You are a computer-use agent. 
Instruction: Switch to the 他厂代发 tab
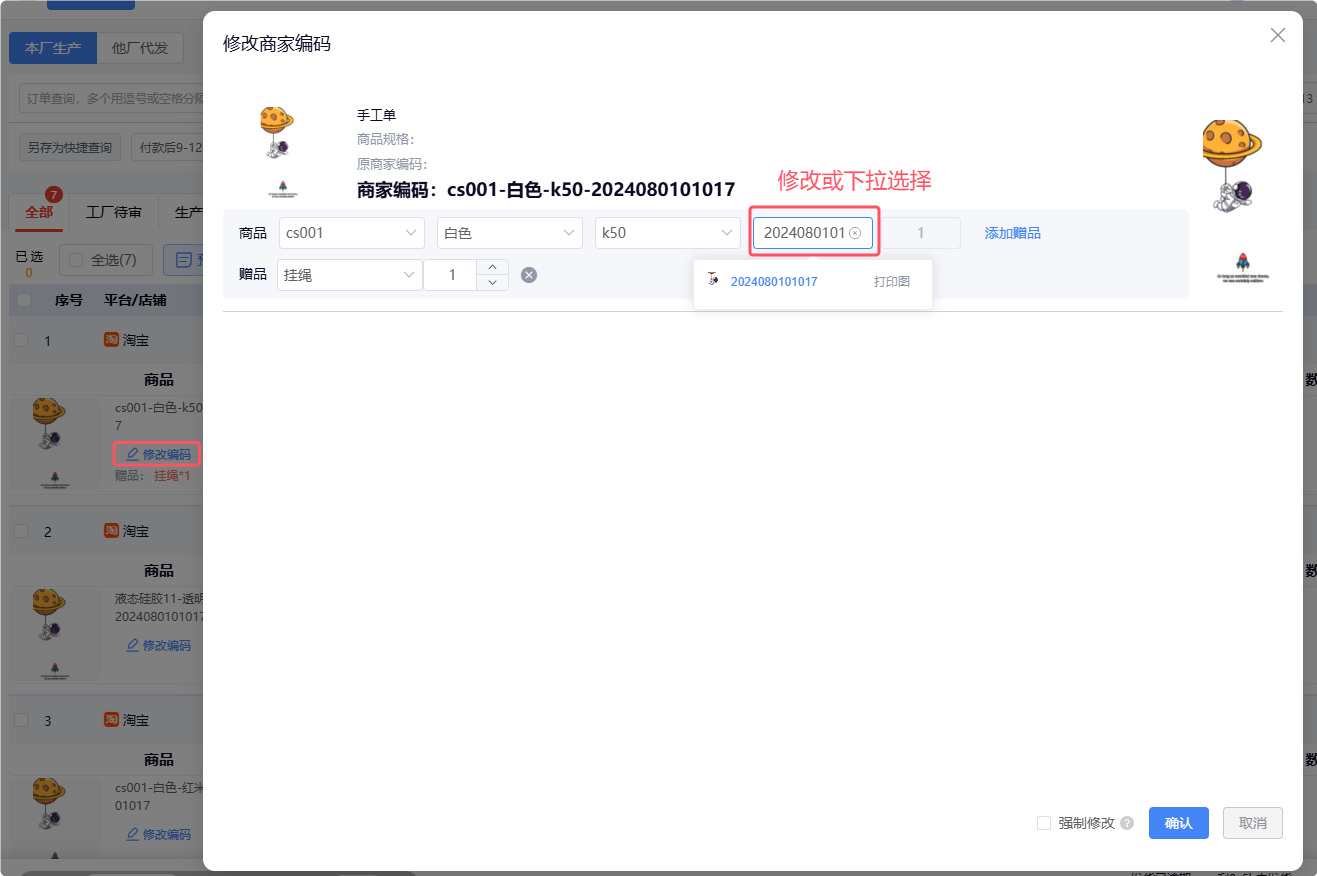click(x=140, y=48)
